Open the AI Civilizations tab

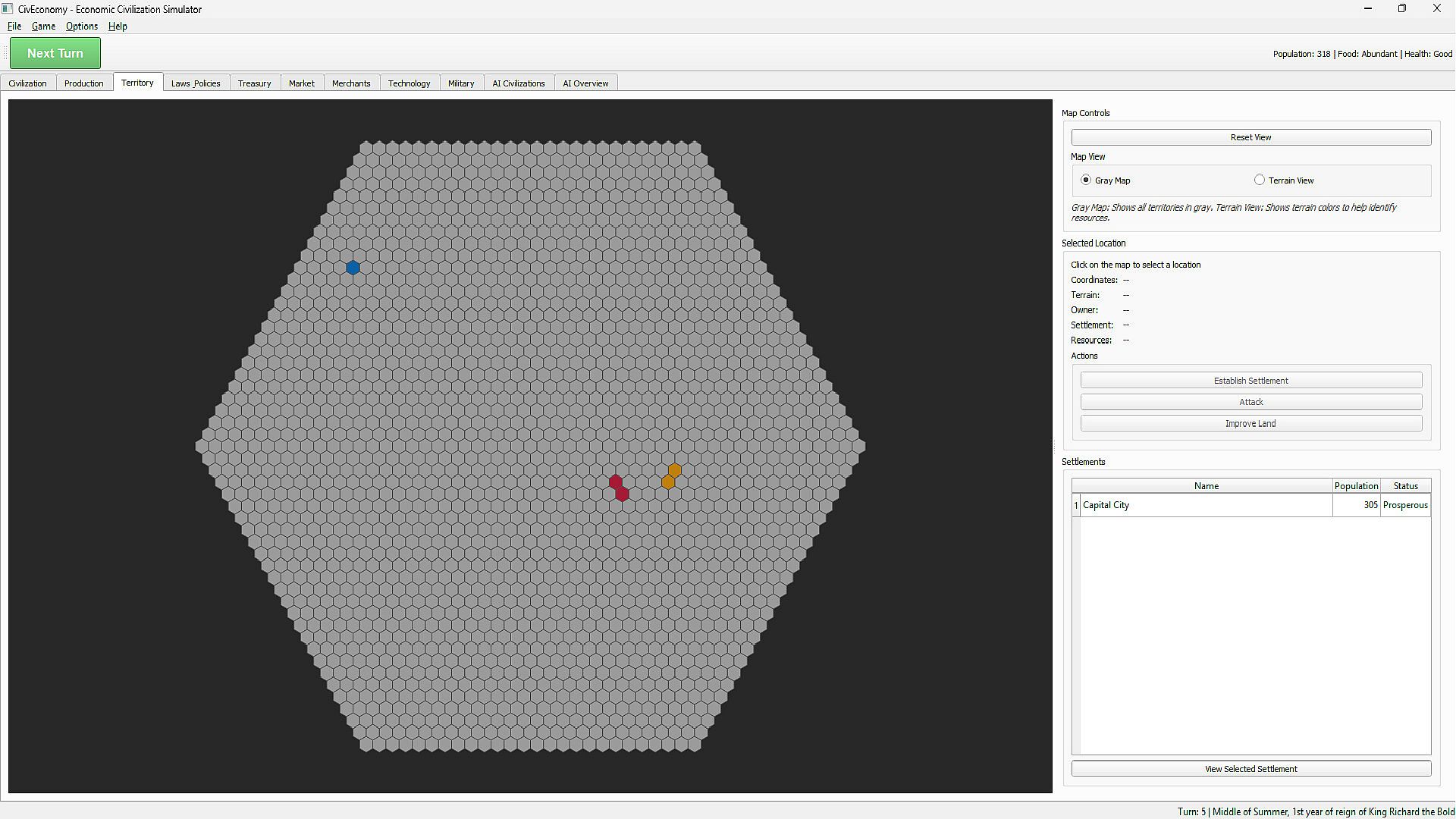[518, 83]
